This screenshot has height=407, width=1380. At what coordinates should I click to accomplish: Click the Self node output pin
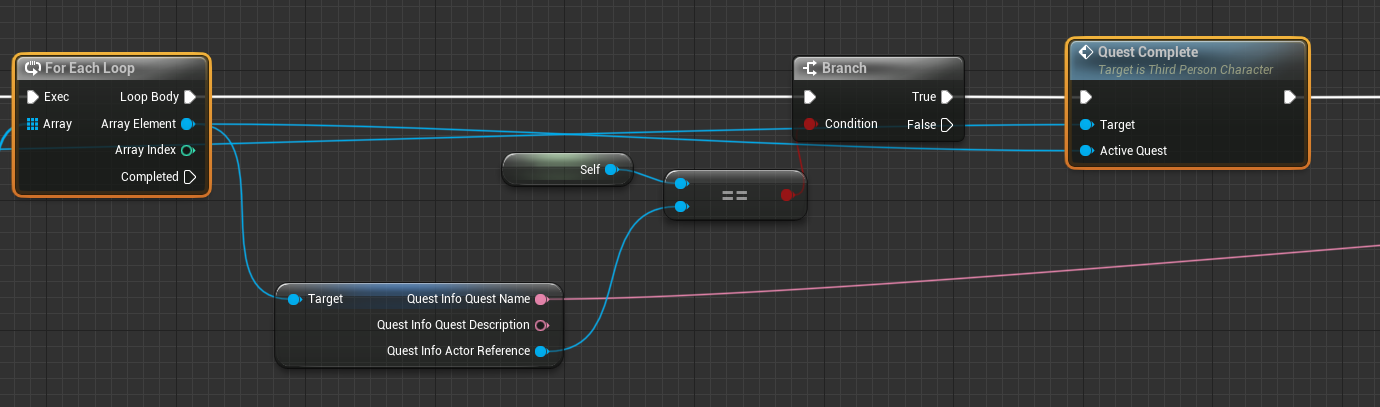611,169
